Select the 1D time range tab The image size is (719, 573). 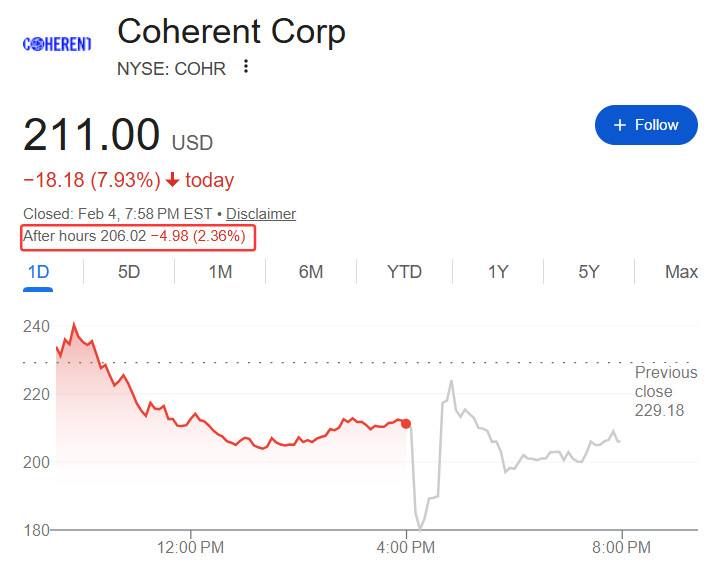(x=38, y=272)
